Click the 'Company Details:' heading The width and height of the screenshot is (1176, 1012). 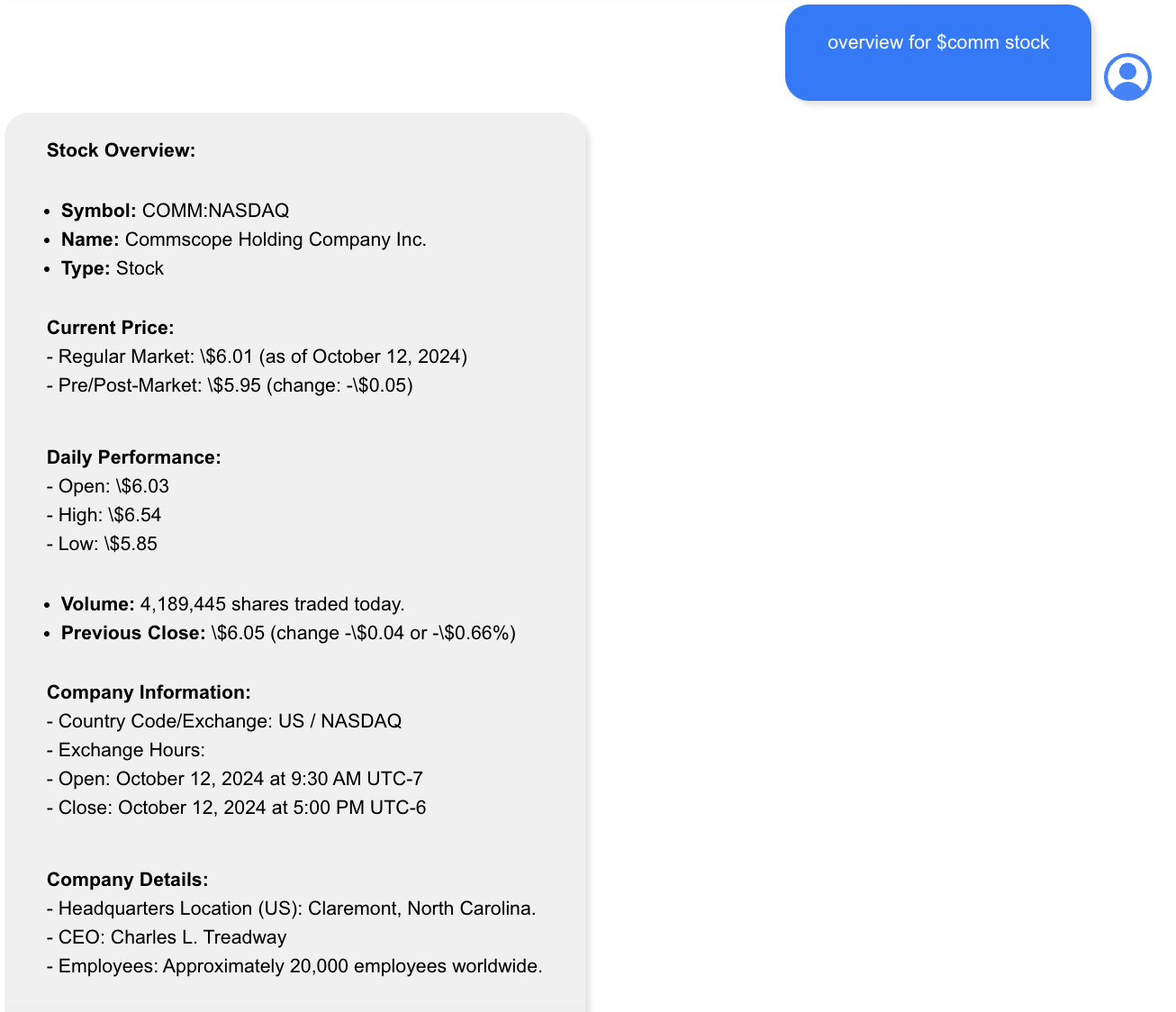[x=127, y=880]
